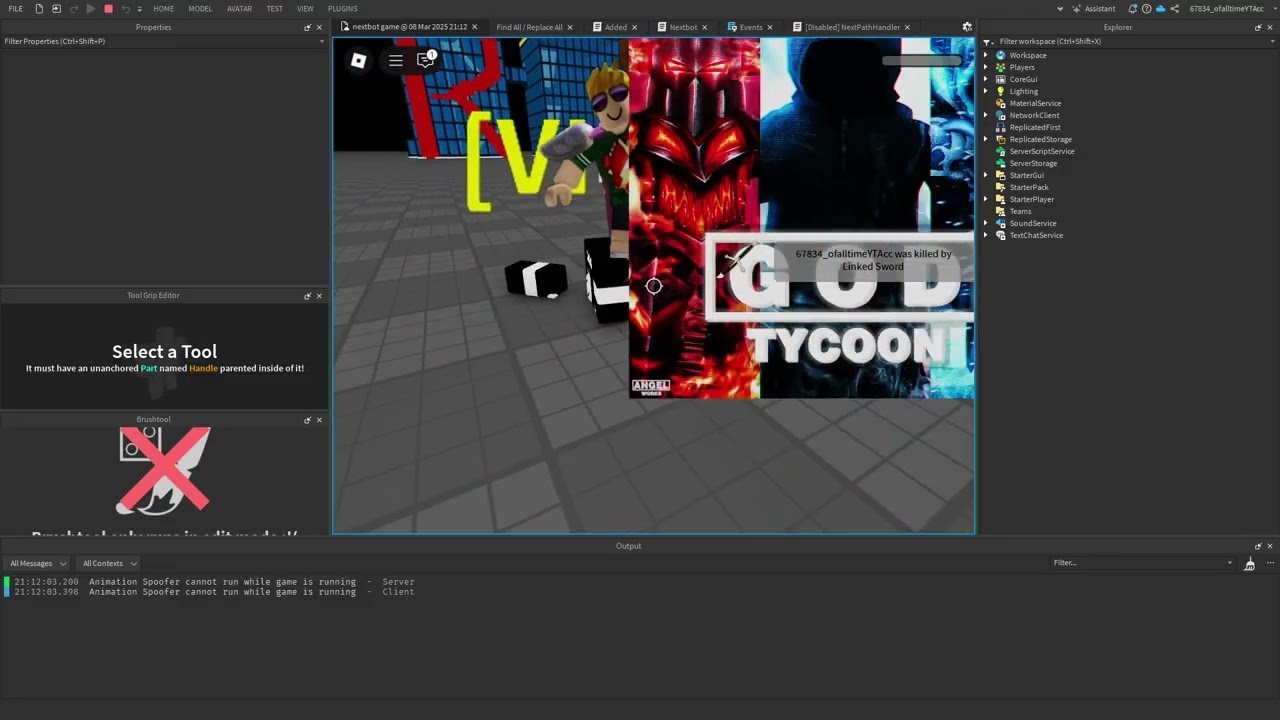
Task: Expand the Workspace tree node
Action: (x=986, y=56)
